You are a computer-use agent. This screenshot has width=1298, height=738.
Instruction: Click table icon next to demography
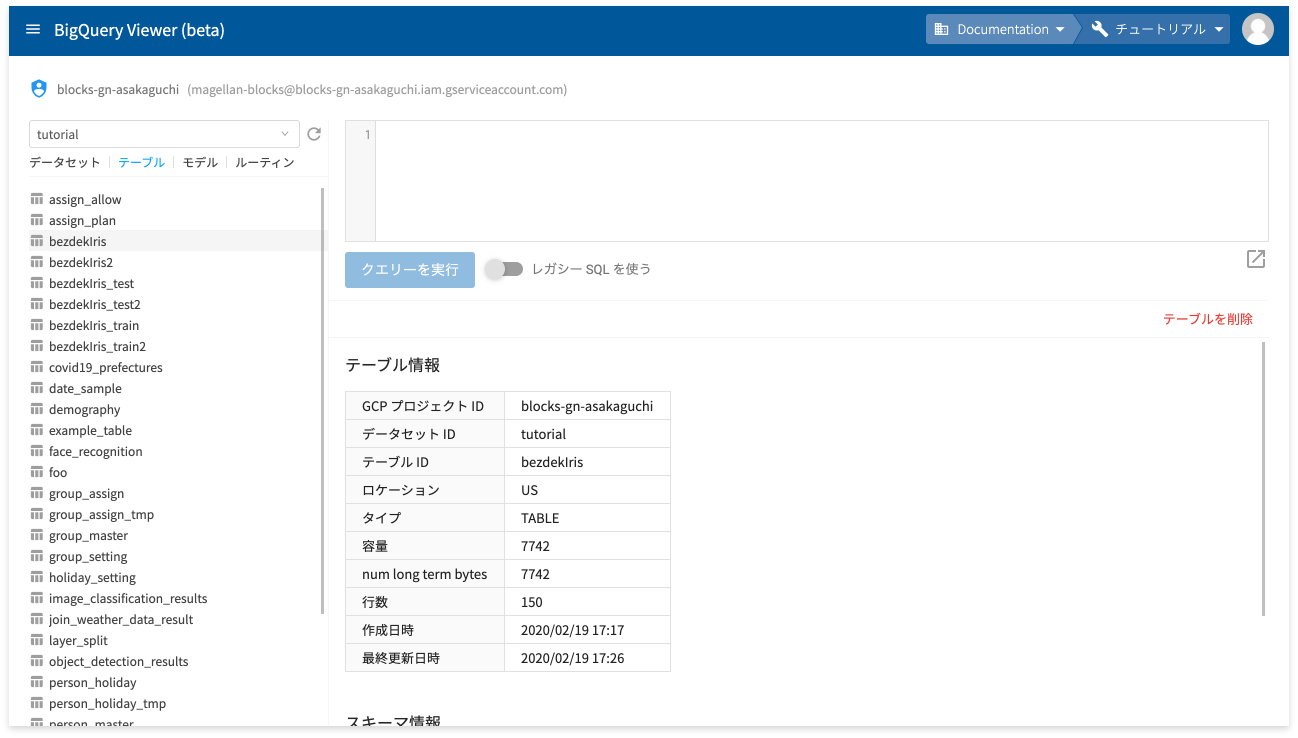pos(37,409)
